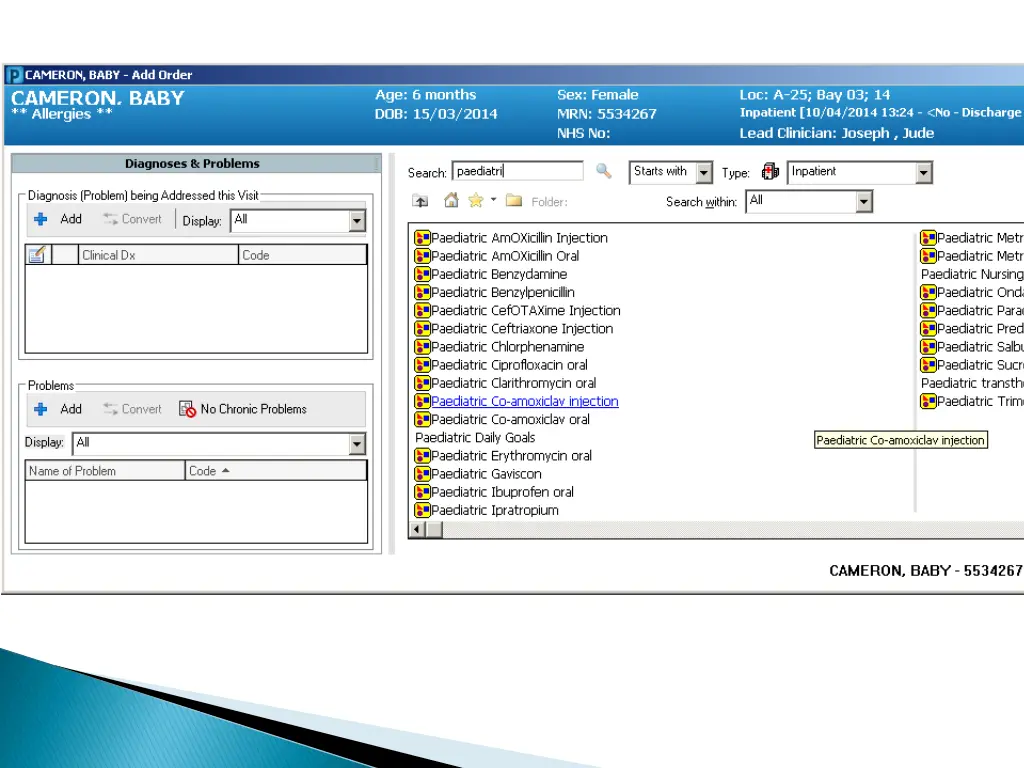Viewport: 1024px width, 768px height.
Task: Open the Inpatient type dropdown
Action: tap(923, 173)
